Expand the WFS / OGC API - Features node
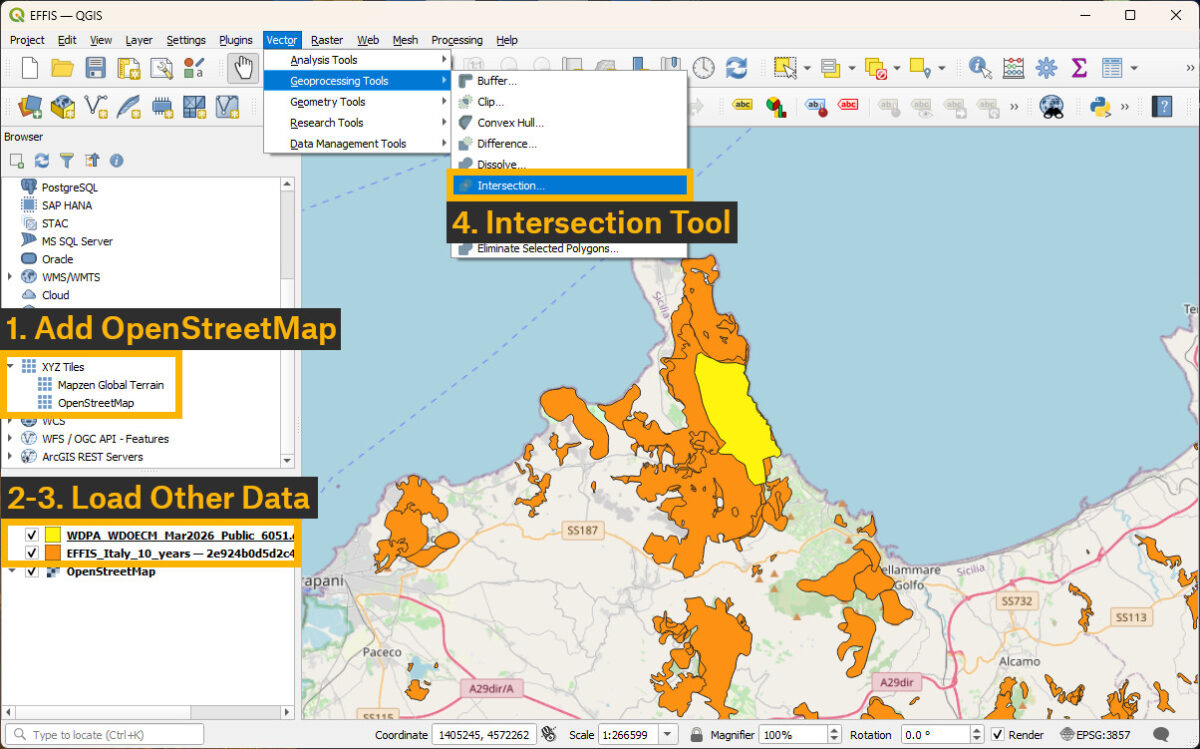Image resolution: width=1200 pixels, height=749 pixels. tap(10, 439)
